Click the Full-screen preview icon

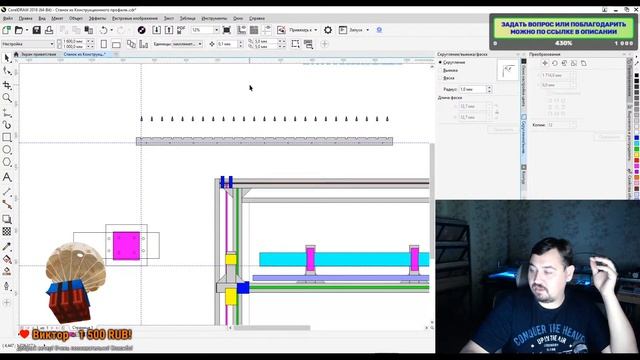point(227,30)
